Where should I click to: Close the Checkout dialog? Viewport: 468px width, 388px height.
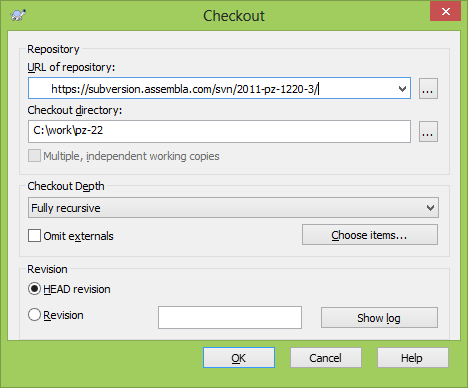445,11
